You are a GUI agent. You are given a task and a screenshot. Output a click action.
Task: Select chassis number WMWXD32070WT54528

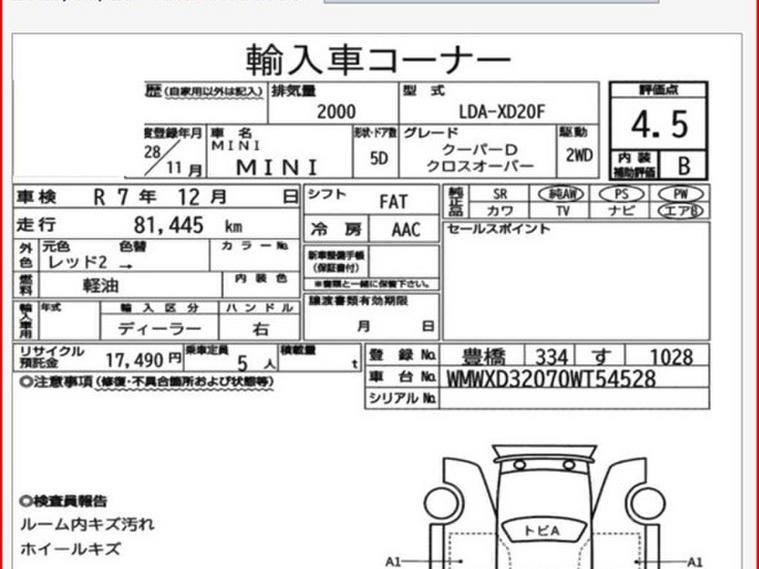550,379
